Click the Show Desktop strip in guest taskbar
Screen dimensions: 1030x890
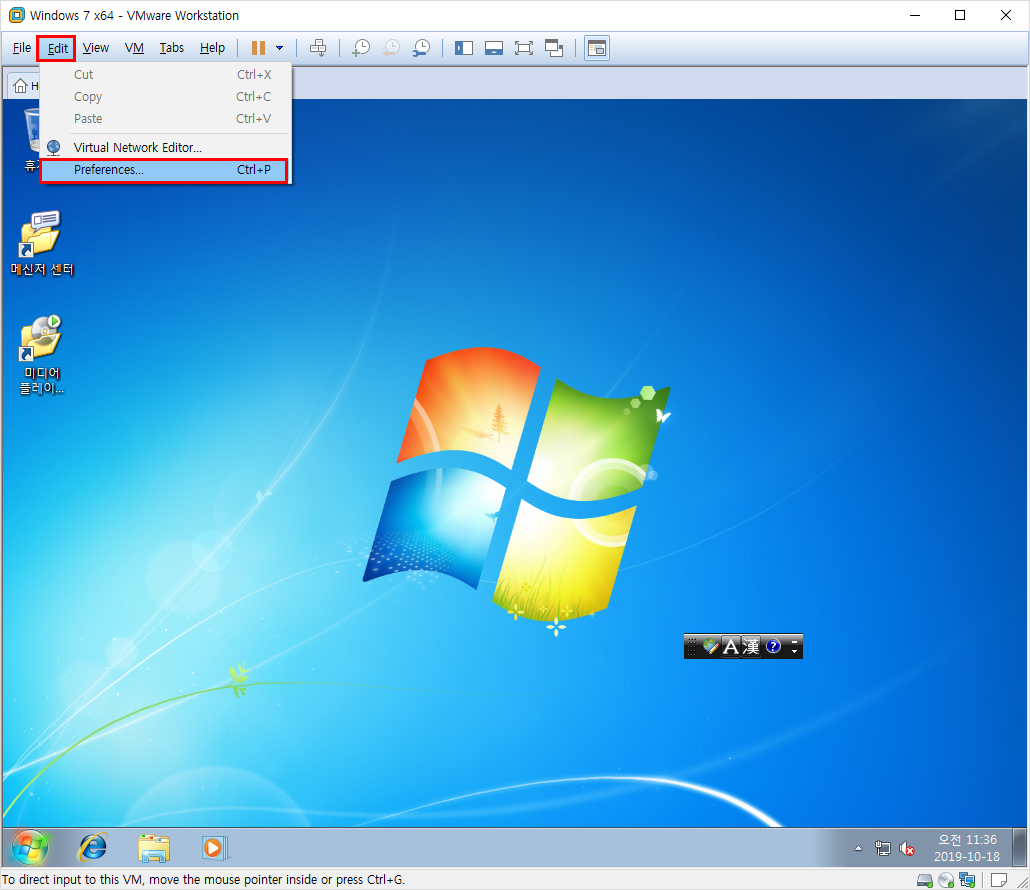(1019, 848)
